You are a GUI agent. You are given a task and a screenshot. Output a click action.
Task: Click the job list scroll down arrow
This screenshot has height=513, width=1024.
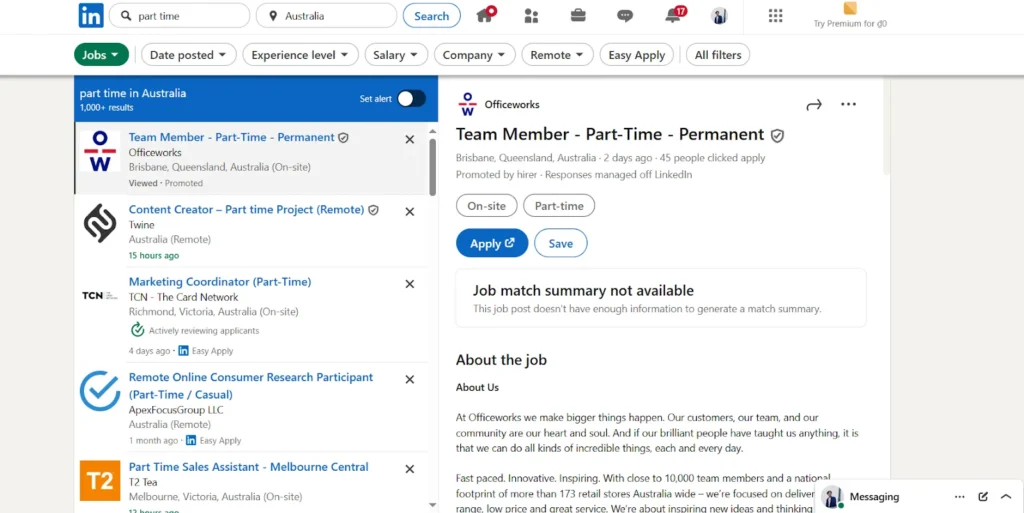[x=432, y=505]
